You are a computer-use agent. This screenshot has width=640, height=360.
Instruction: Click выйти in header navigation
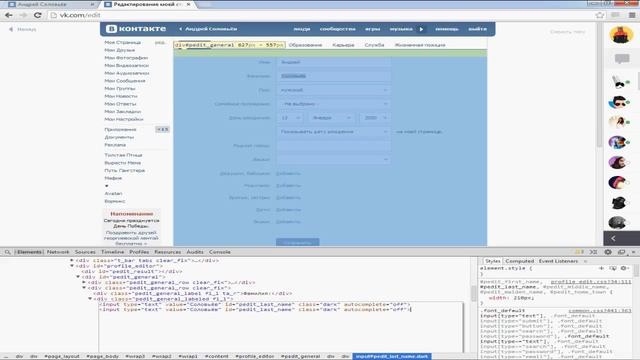477,29
